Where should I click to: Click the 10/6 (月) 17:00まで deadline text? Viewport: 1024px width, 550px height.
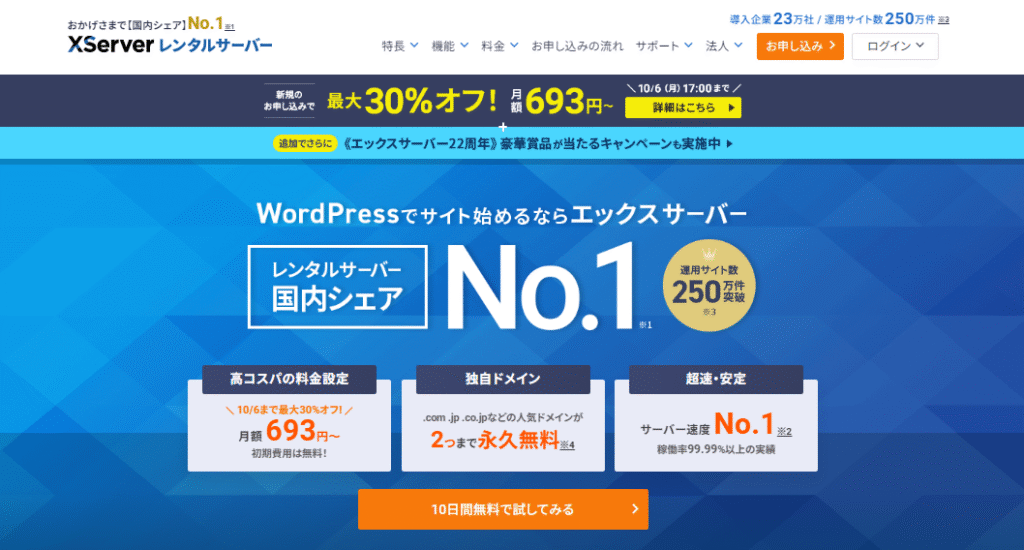[683, 88]
